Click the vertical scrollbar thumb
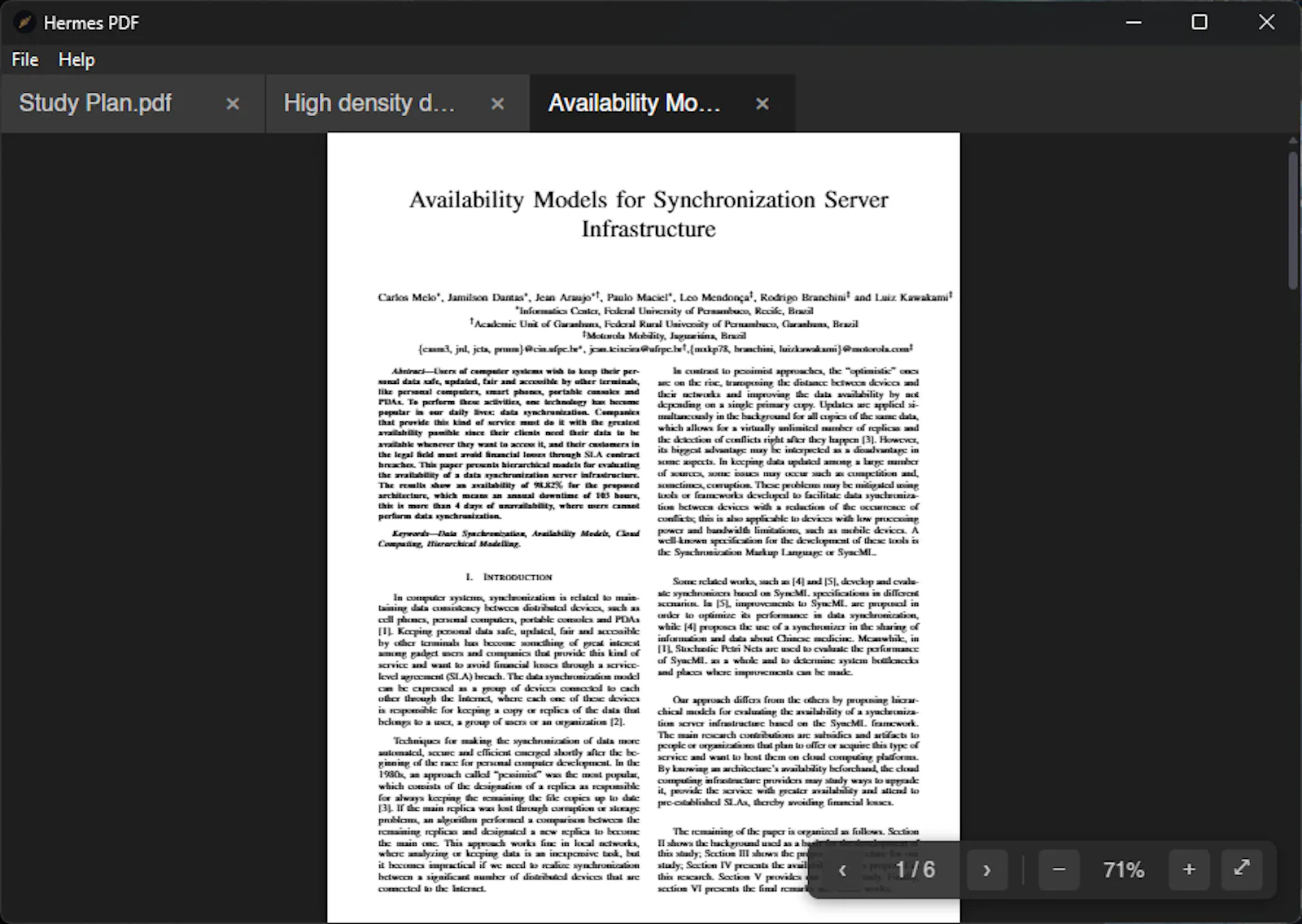The height and width of the screenshot is (924, 1302). point(1293,220)
